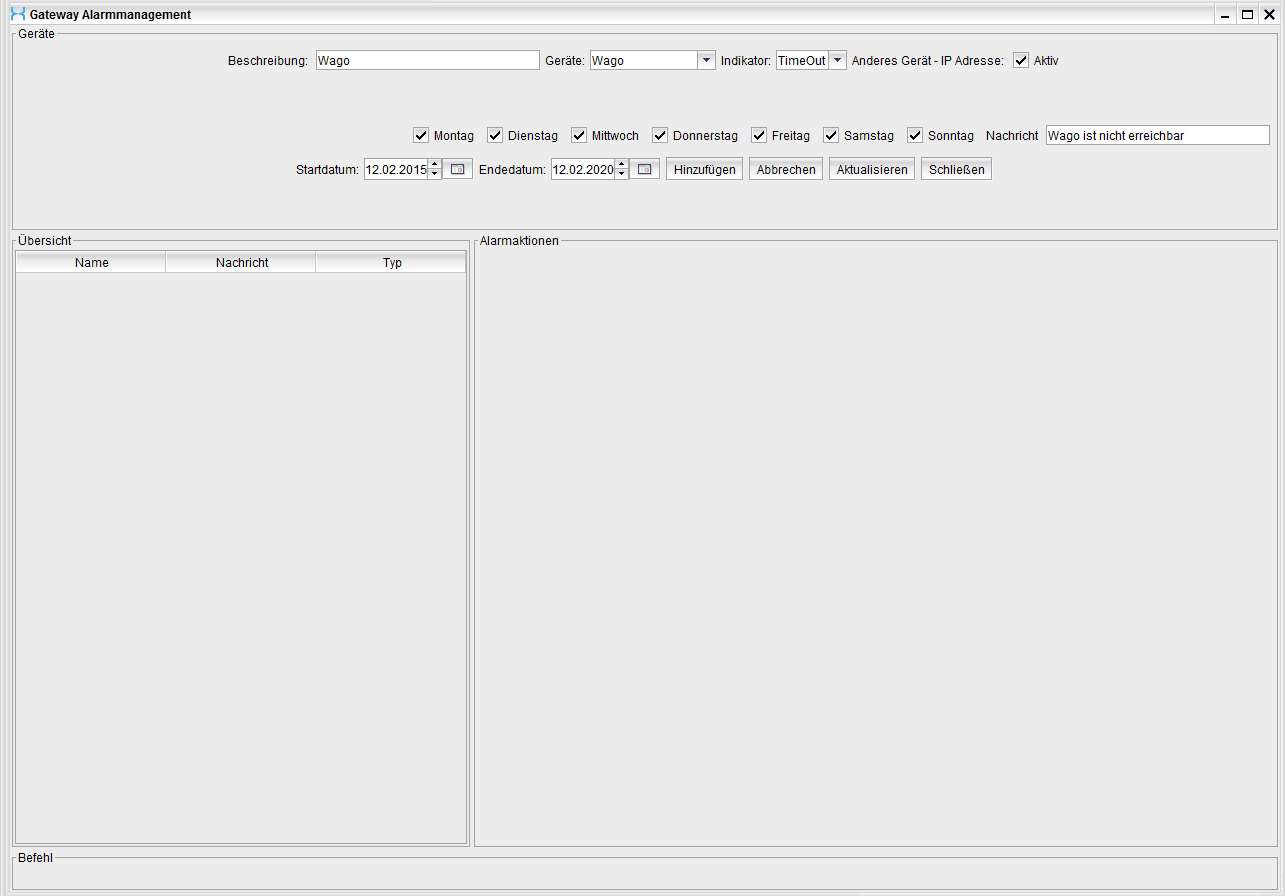
Task: Click the Aktualisieren button
Action: tap(871, 170)
